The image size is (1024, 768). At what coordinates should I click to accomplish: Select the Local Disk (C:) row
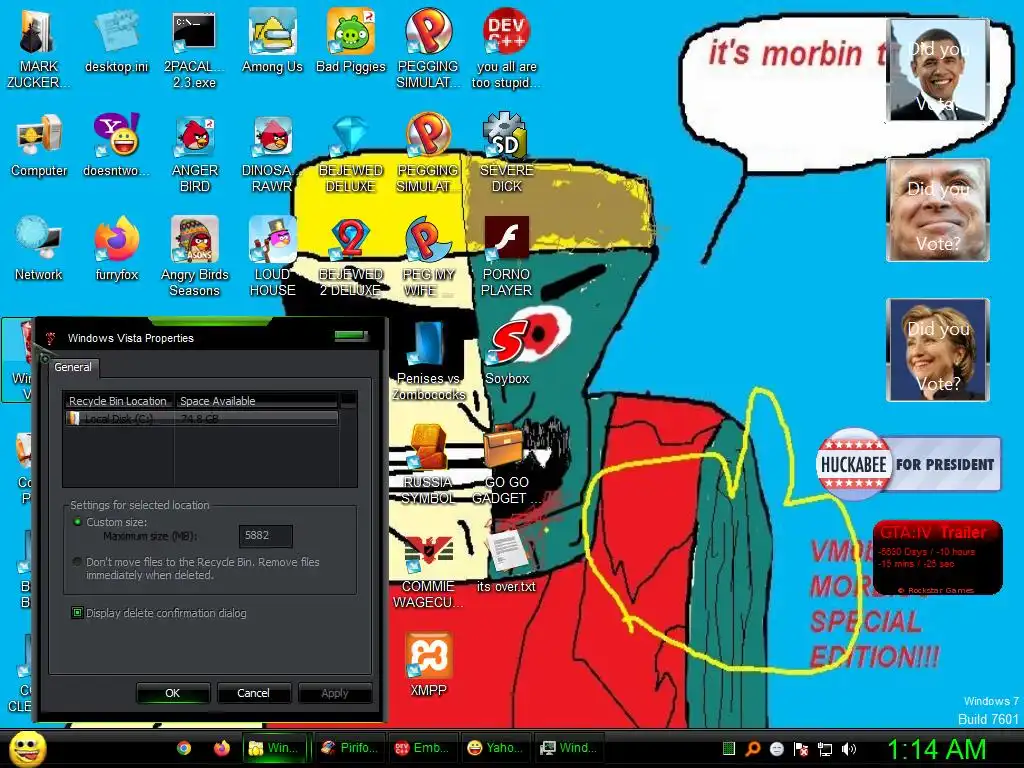(x=201, y=419)
